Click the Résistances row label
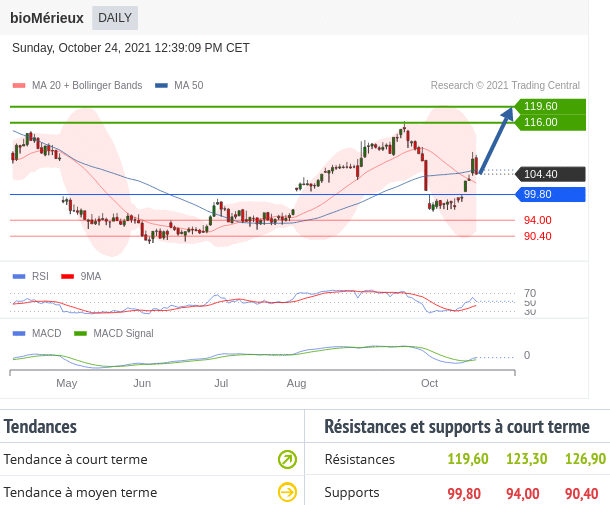 tap(360, 459)
